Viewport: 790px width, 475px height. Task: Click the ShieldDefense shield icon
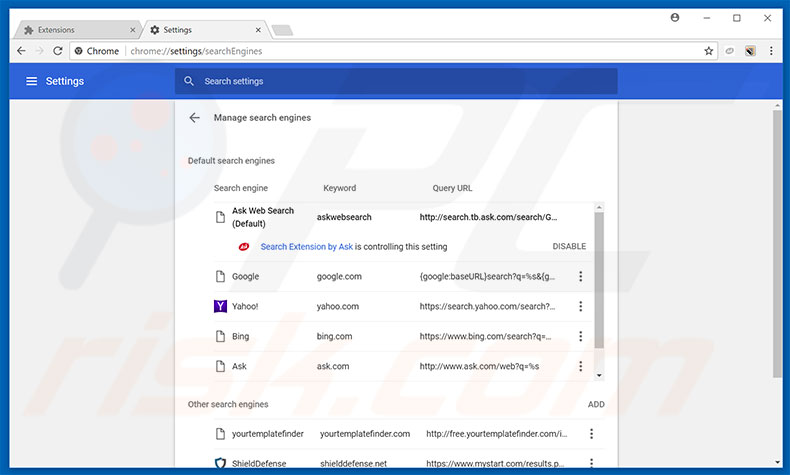tap(220, 463)
